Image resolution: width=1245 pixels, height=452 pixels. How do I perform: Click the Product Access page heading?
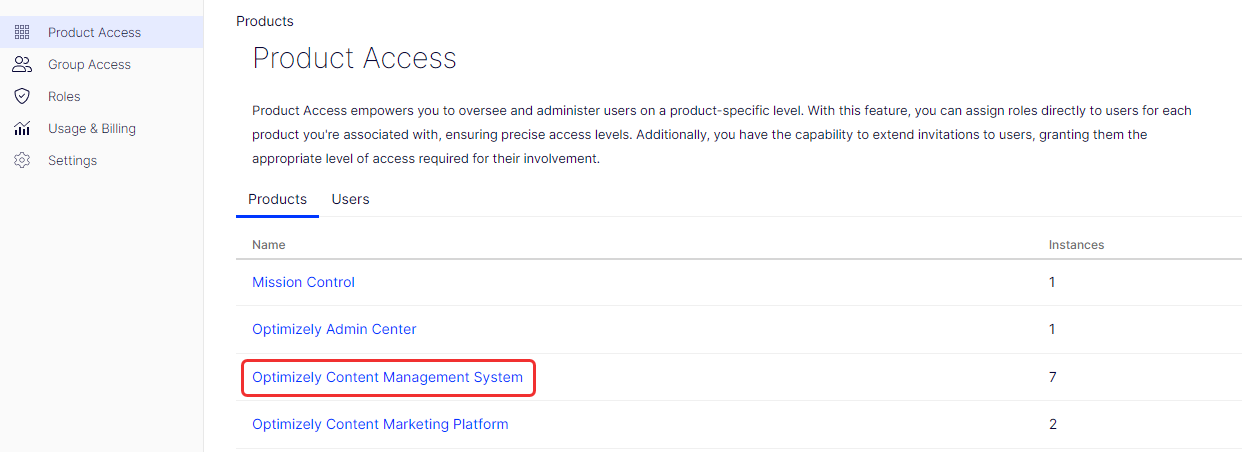[354, 58]
